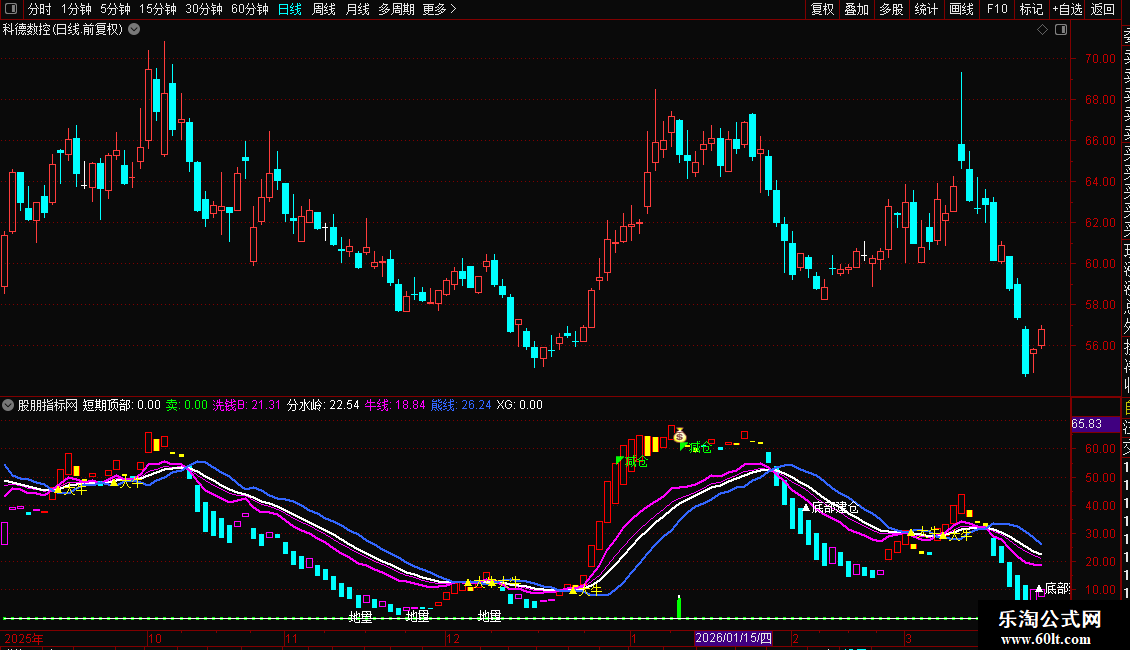This screenshot has height=650, width=1130.
Task: Click the 短期顶部: 0.00 value
Action: (121, 405)
